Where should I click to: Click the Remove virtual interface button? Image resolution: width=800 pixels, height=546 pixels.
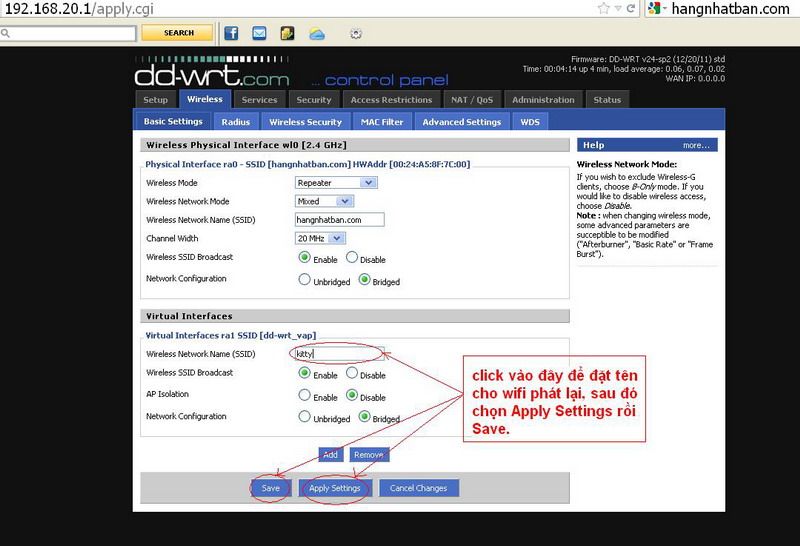[369, 455]
